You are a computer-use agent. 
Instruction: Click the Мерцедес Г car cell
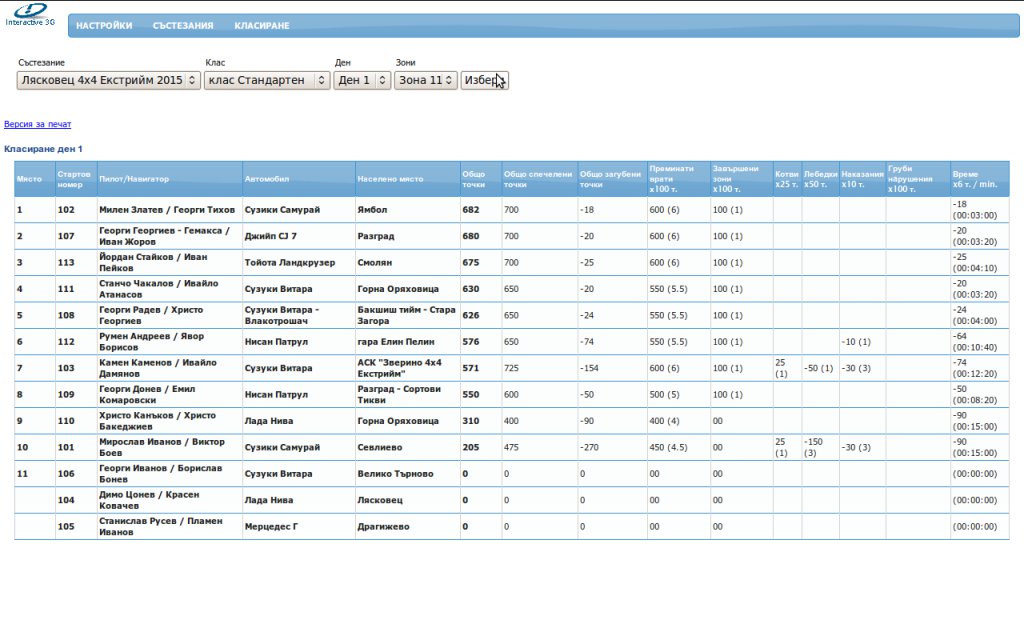coord(272,526)
